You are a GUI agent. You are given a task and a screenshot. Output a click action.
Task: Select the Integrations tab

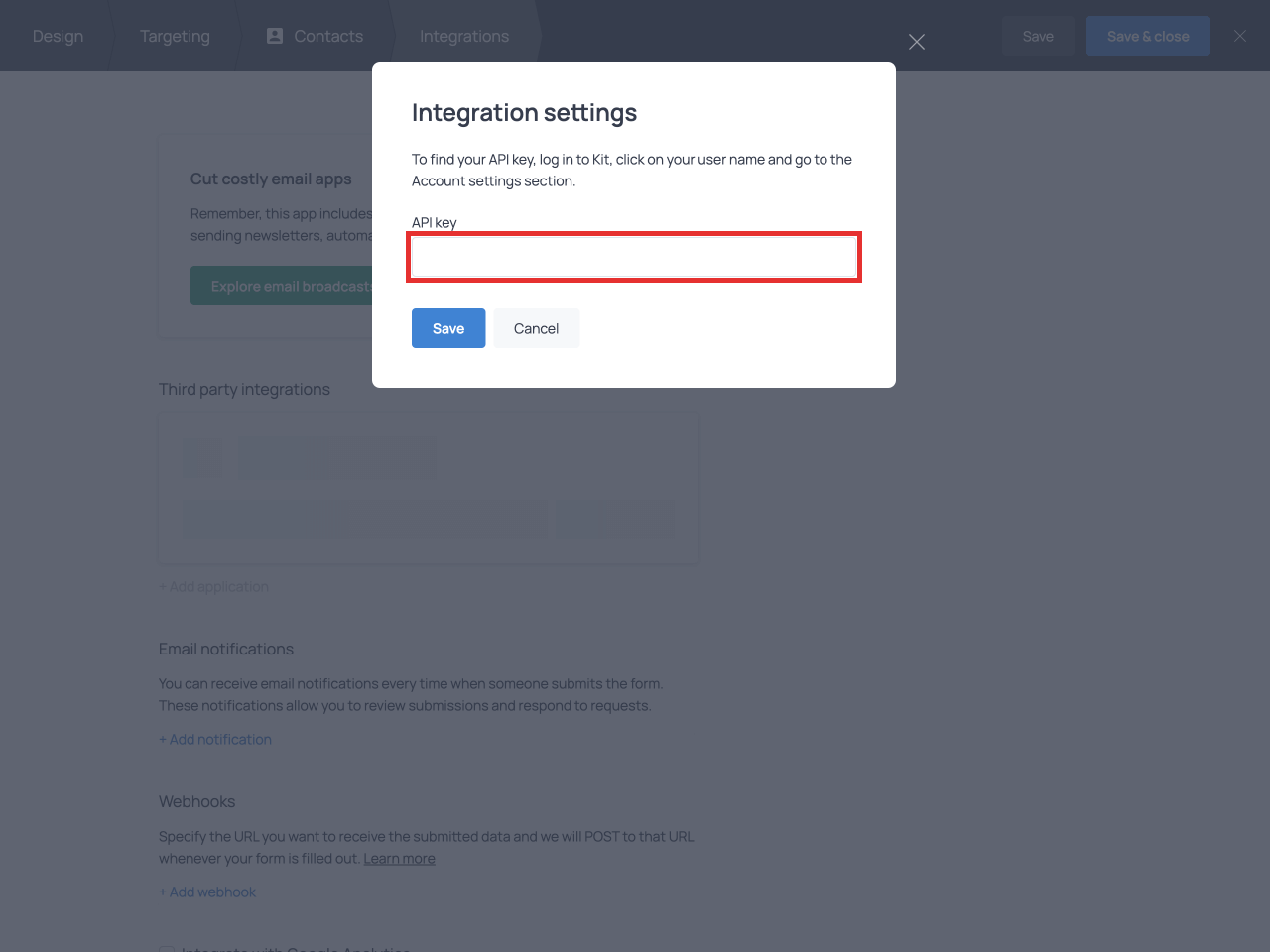463,36
